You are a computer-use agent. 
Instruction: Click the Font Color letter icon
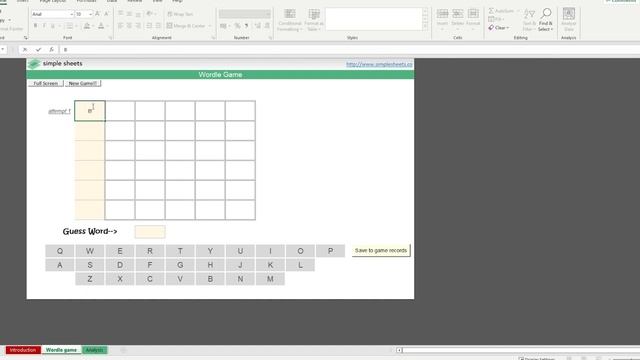(x=101, y=26)
